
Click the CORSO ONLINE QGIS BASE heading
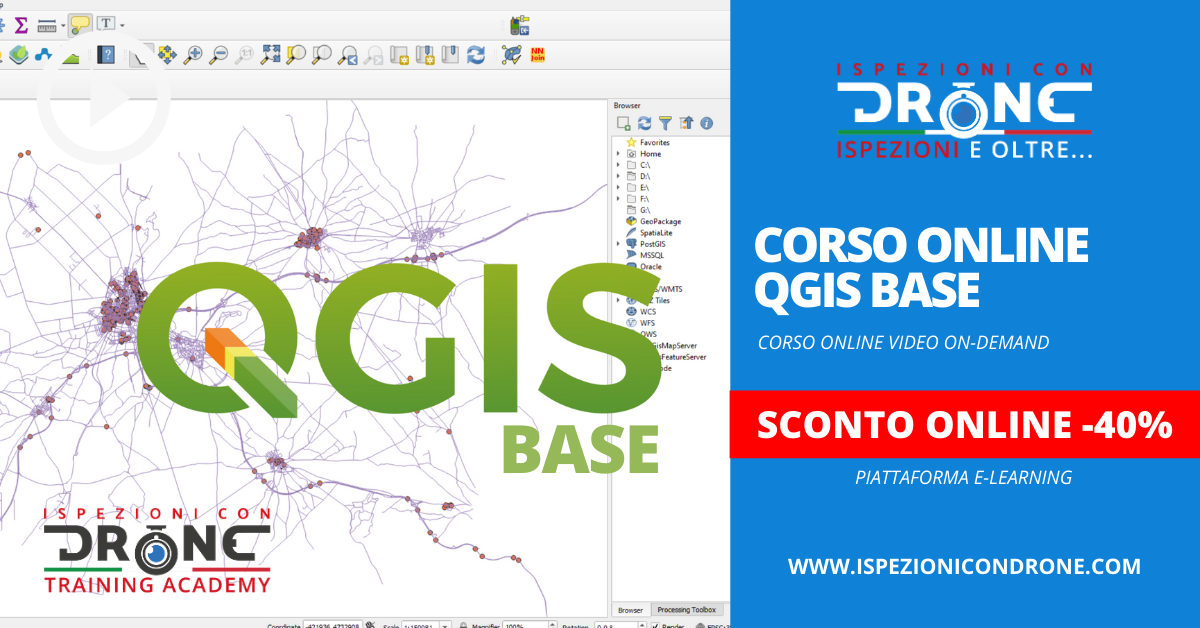click(920, 268)
